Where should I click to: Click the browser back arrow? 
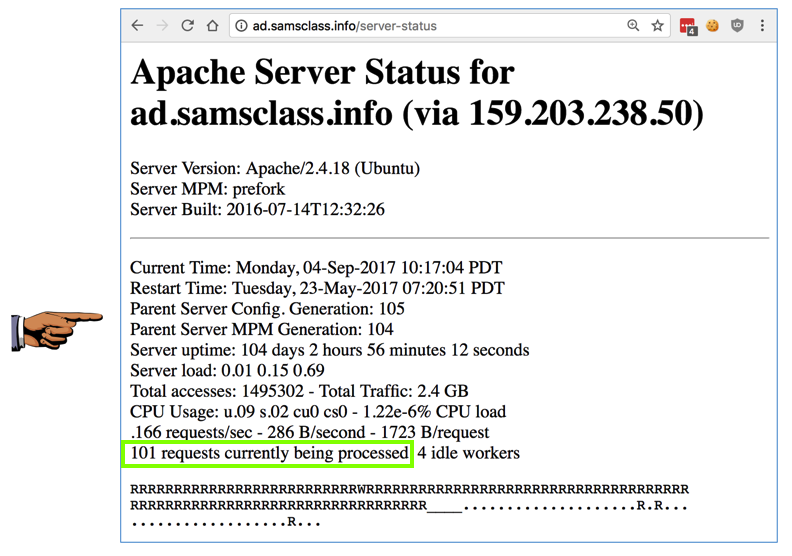[x=138, y=26]
